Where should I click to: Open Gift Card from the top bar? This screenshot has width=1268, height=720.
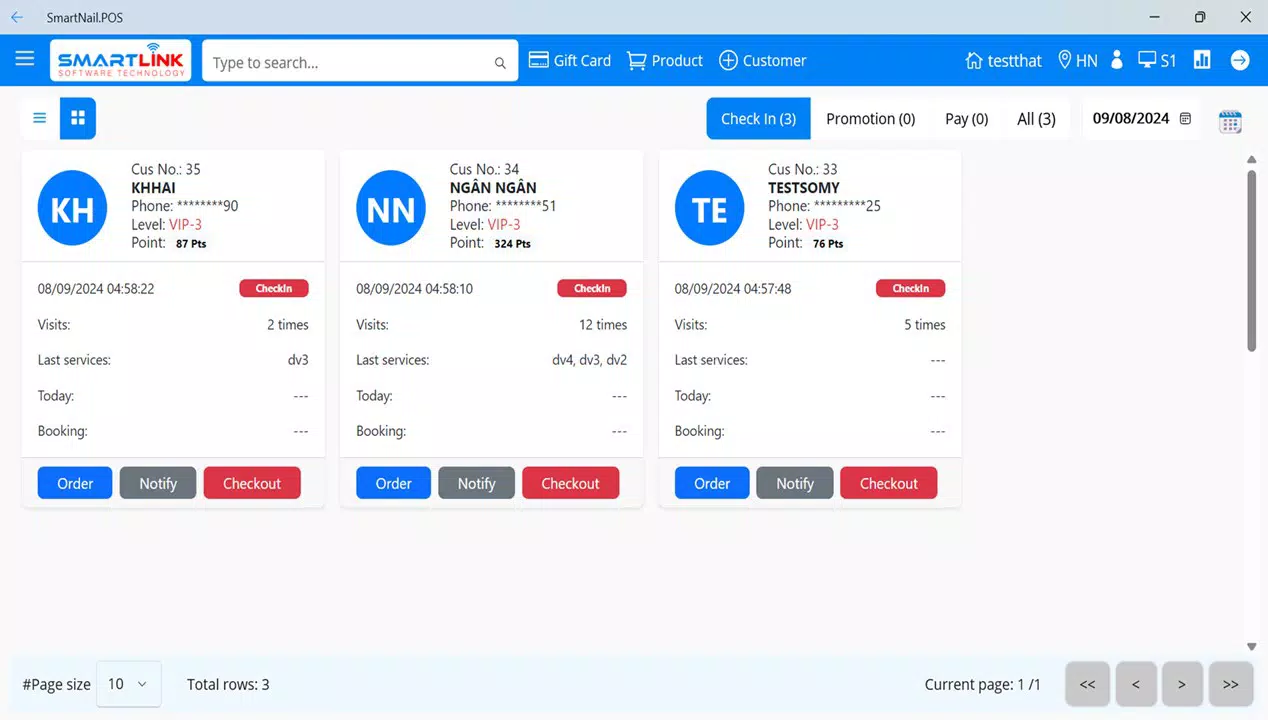click(x=569, y=61)
